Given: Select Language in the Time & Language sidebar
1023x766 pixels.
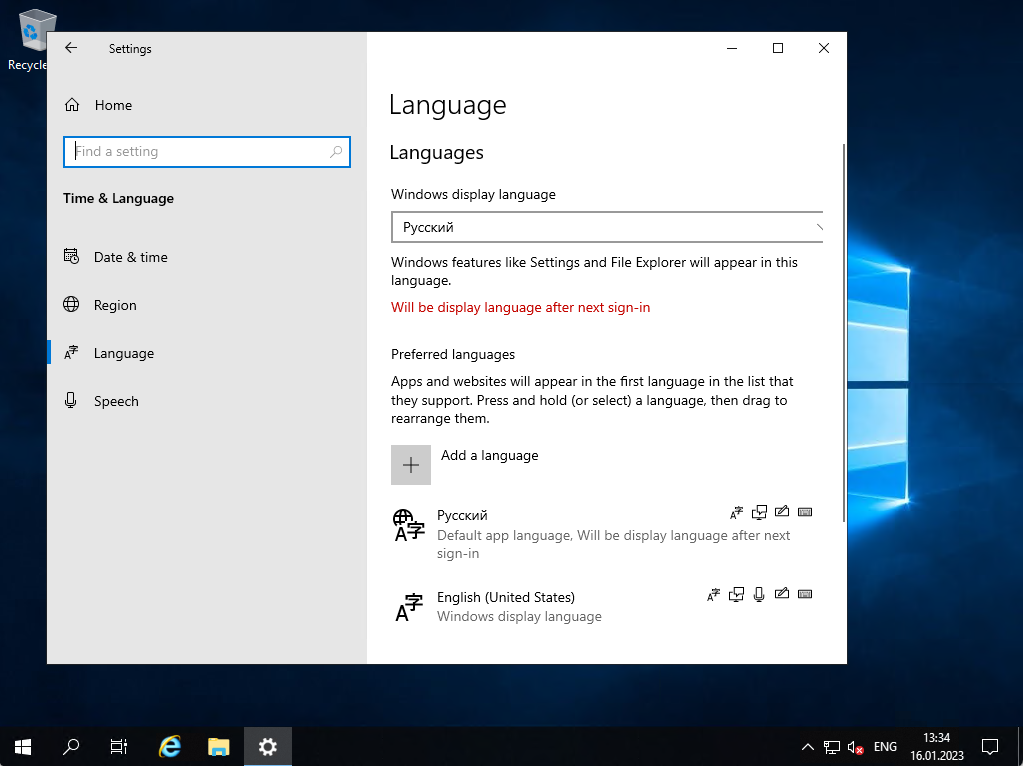Looking at the screenshot, I should (123, 352).
